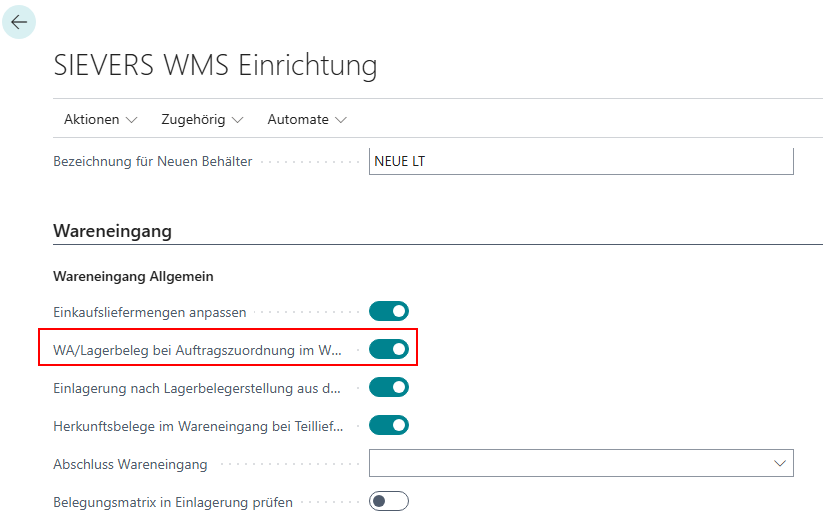The image size is (823, 516).
Task: Click the NEUE LT text field
Action: point(580,161)
